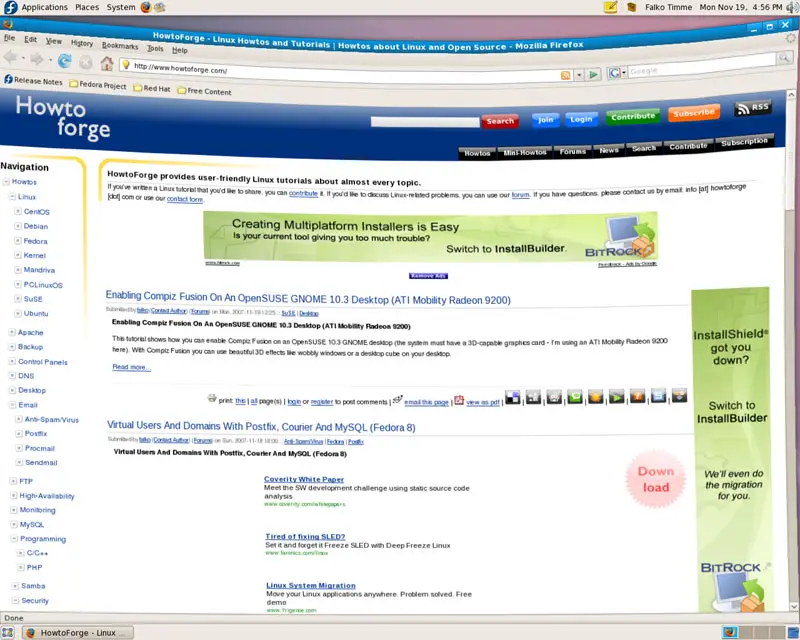Open the Compiz Fusion article title link

(x=308, y=298)
